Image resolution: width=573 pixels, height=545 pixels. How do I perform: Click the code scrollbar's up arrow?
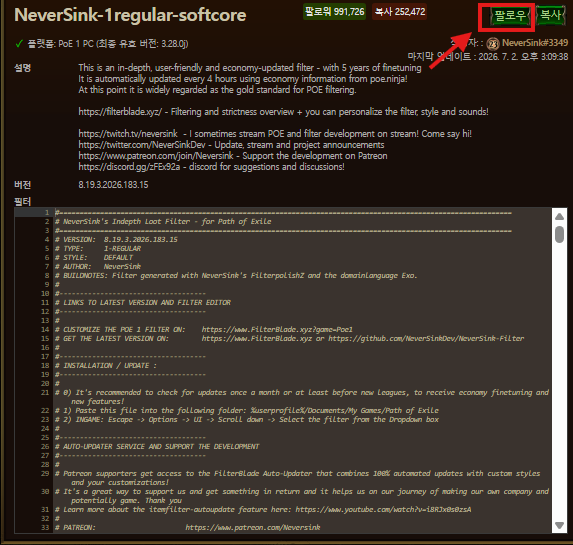(x=559, y=217)
